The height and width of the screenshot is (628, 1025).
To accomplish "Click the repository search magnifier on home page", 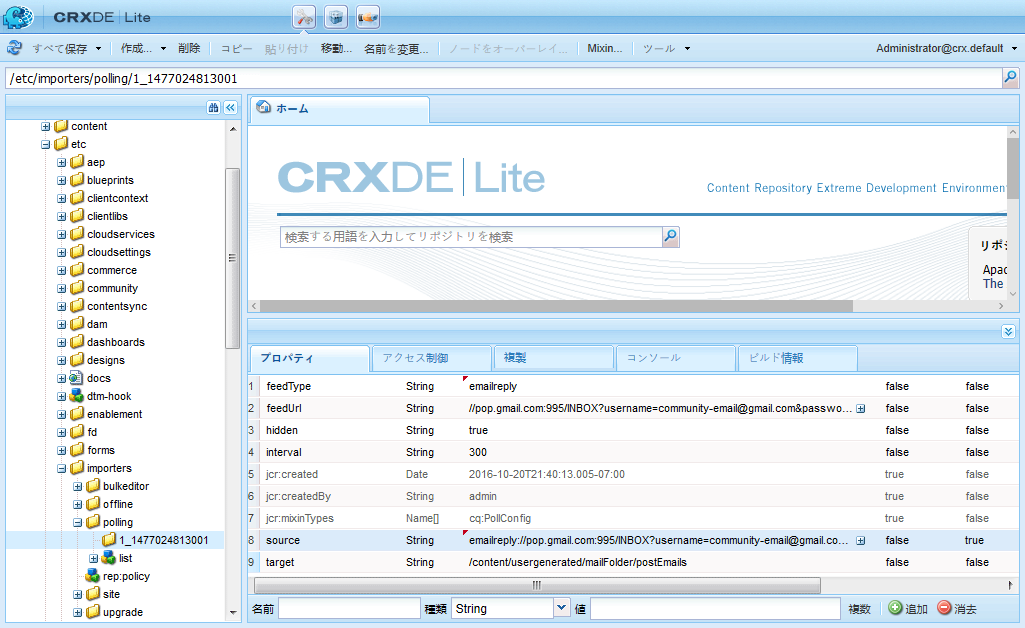I will pos(671,237).
